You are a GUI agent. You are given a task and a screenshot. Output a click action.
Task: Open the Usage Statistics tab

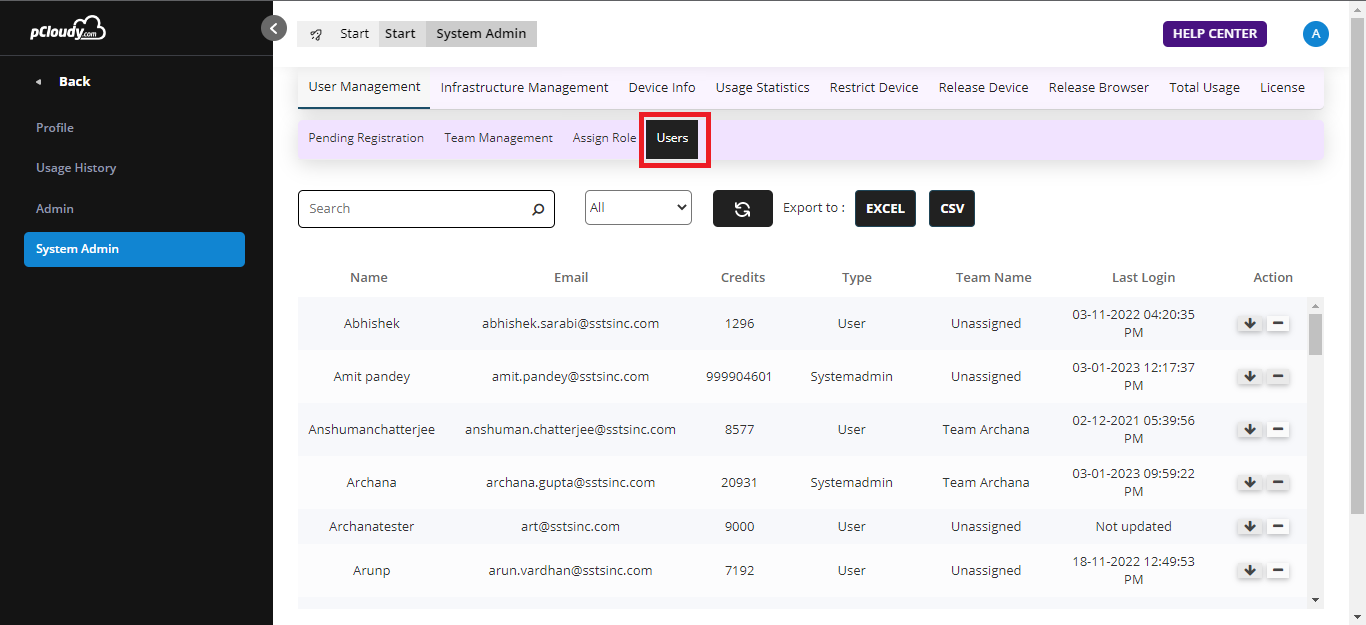(x=762, y=88)
